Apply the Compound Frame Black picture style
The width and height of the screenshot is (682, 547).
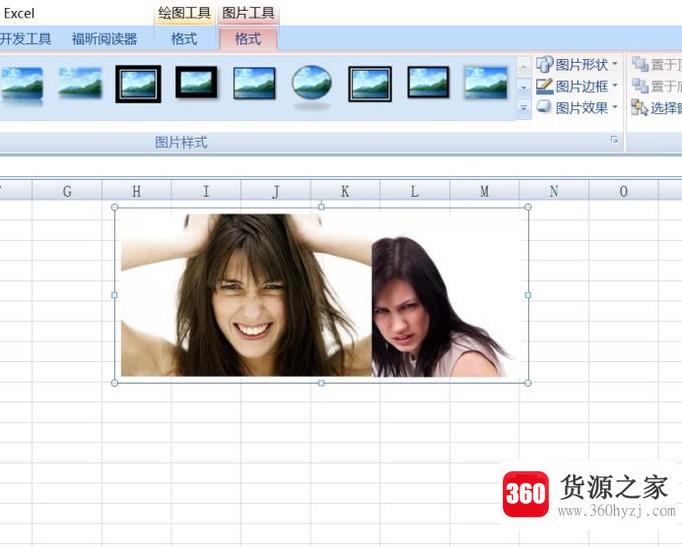(x=370, y=83)
